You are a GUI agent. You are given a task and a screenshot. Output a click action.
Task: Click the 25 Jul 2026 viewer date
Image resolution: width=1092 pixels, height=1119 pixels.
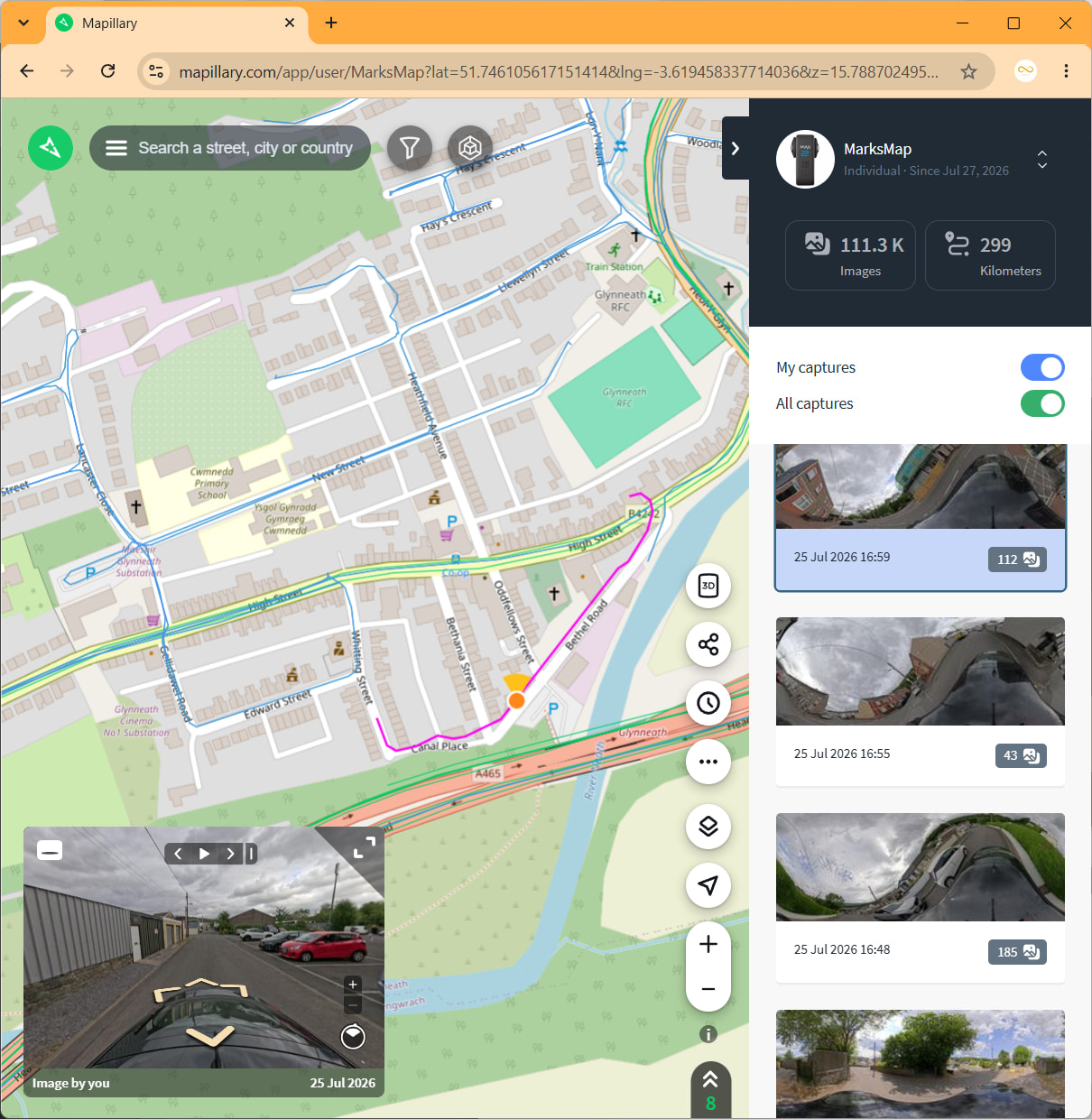[x=343, y=1083]
